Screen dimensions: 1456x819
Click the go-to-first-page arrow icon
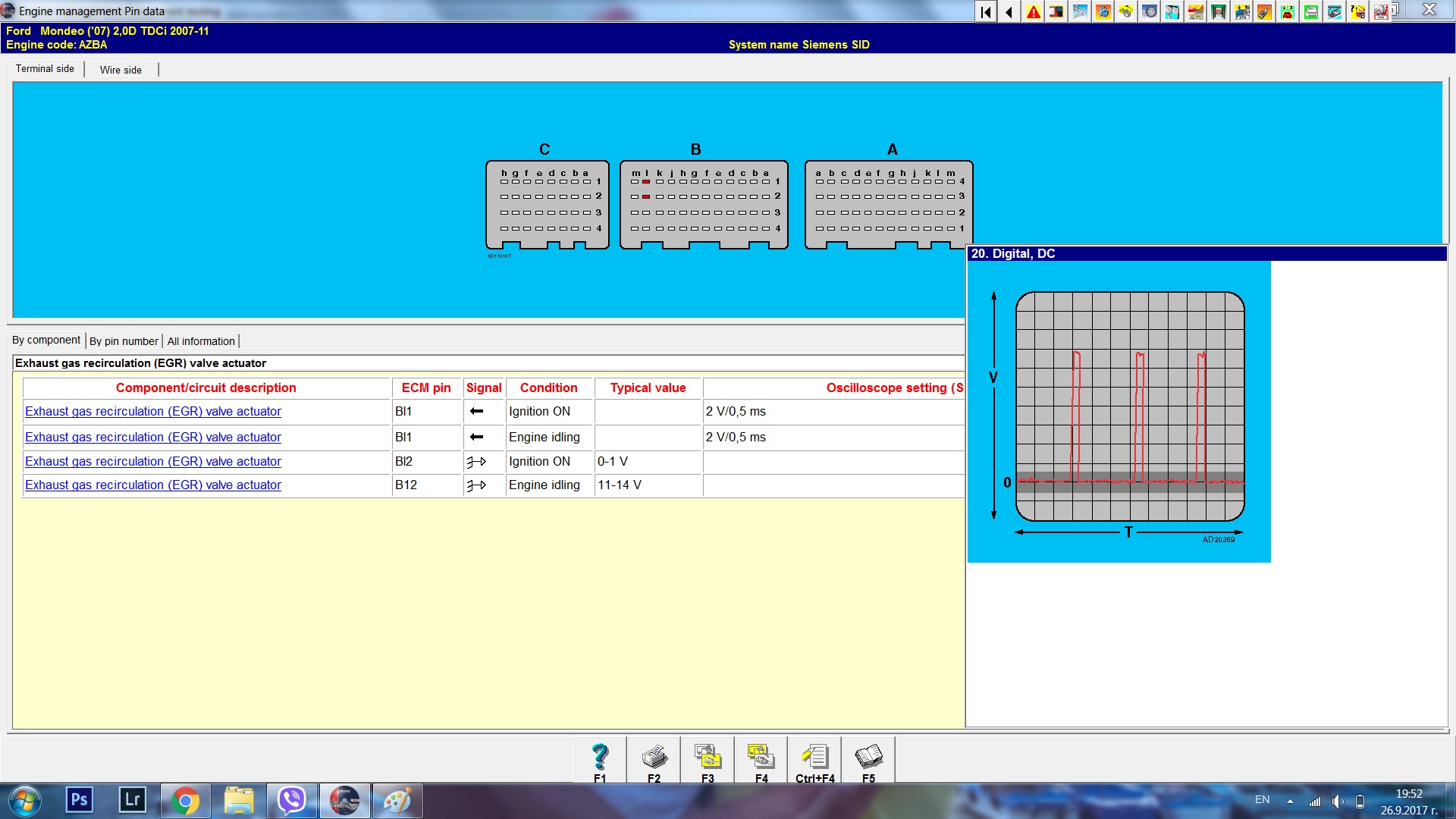[x=986, y=11]
